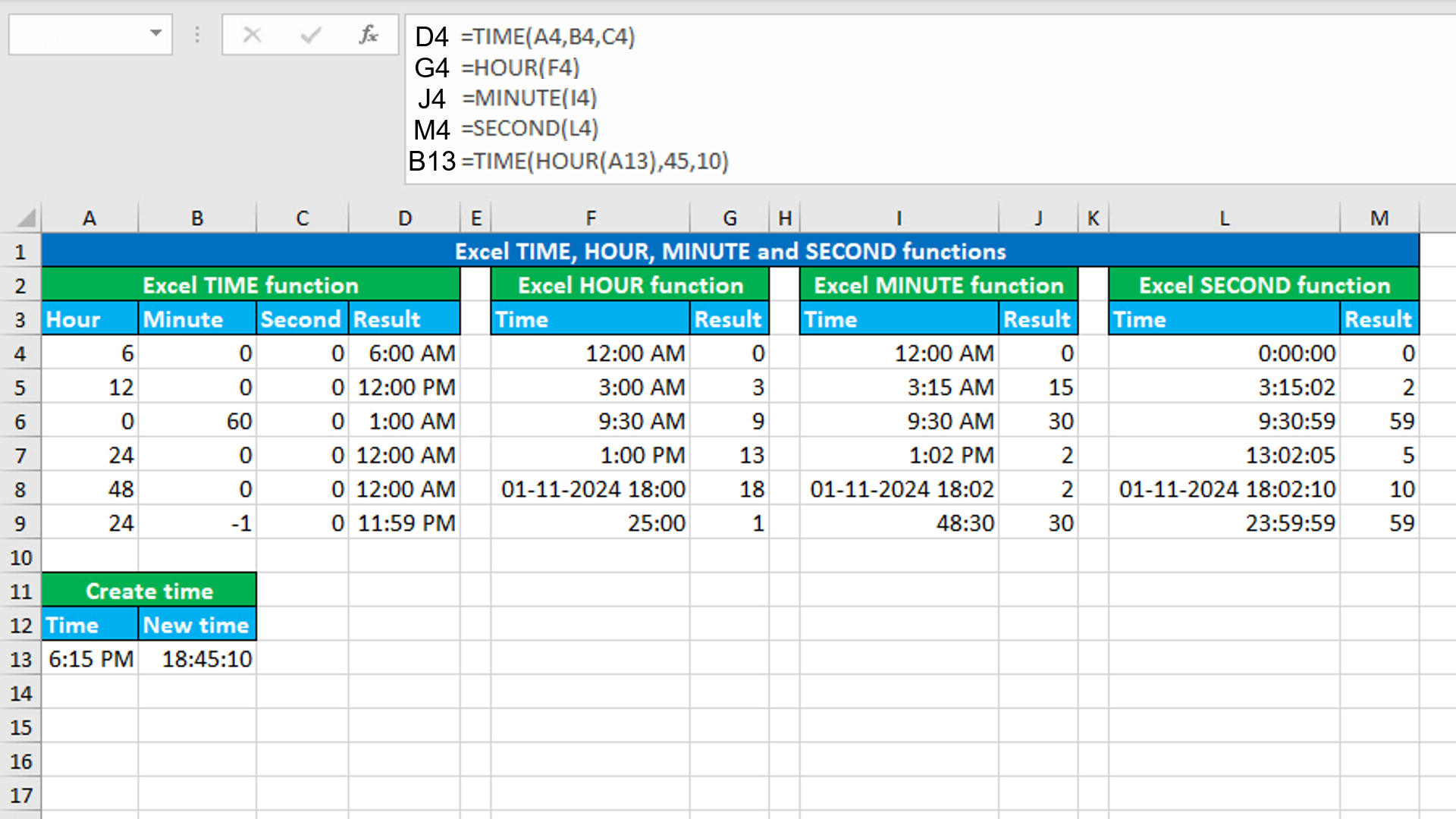Select cell I5 showing 3:15 AM
Image resolution: width=1456 pixels, height=819 pixels.
(899, 388)
